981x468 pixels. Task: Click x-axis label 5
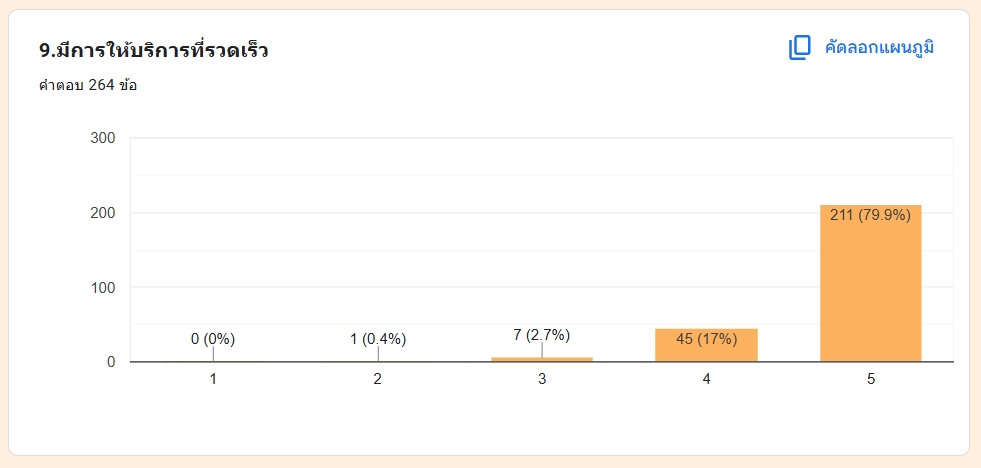[x=870, y=379]
